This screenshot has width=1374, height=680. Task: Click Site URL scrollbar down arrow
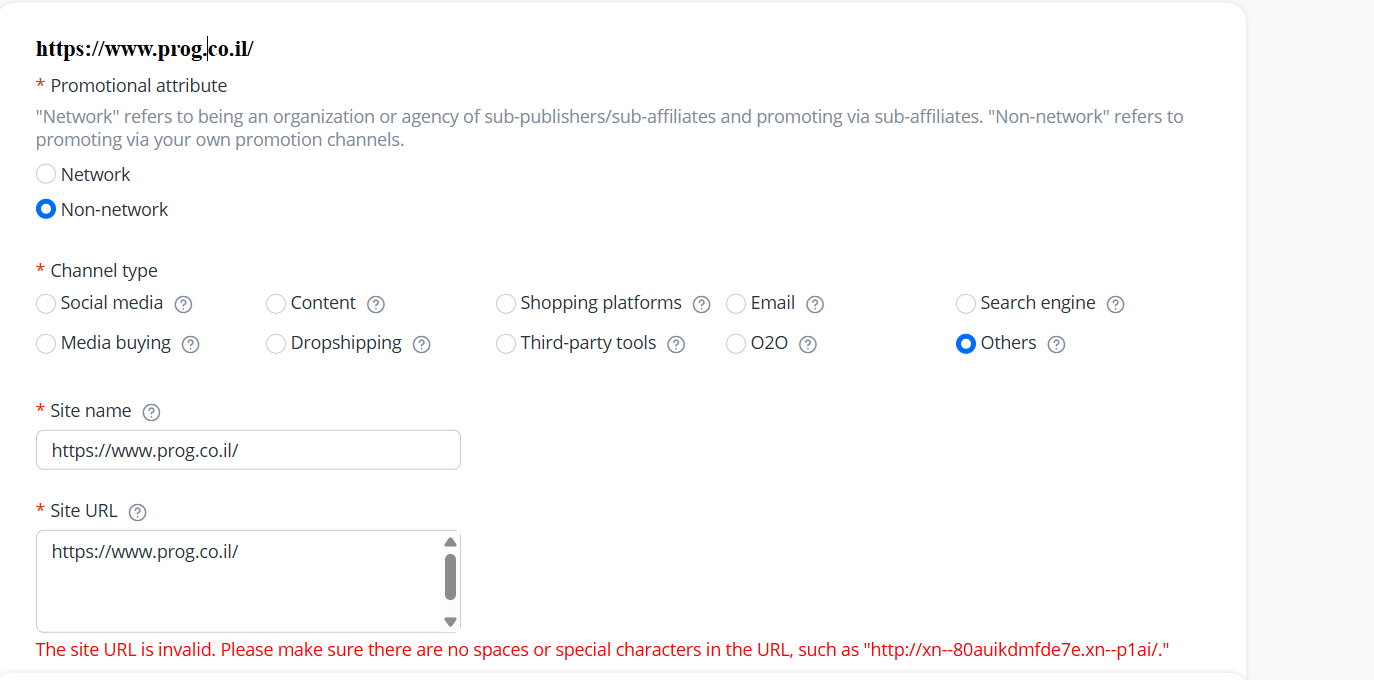[450, 621]
